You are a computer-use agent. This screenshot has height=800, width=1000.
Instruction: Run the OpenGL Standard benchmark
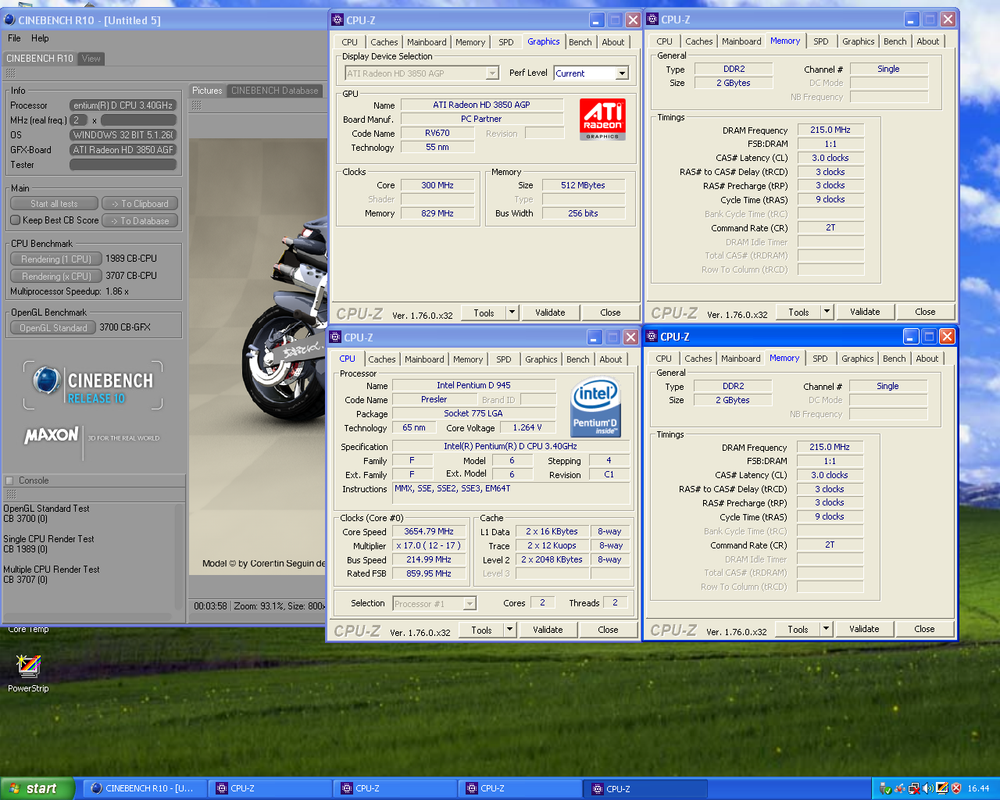coord(53,328)
